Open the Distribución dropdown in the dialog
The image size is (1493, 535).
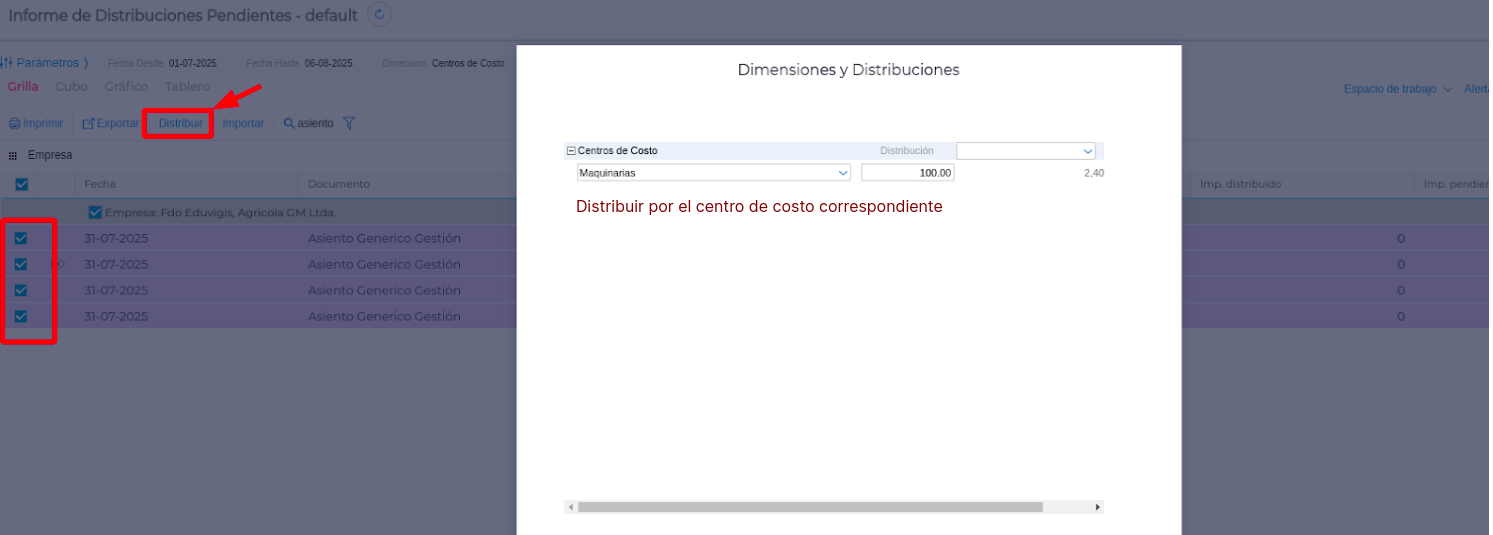coord(1026,151)
